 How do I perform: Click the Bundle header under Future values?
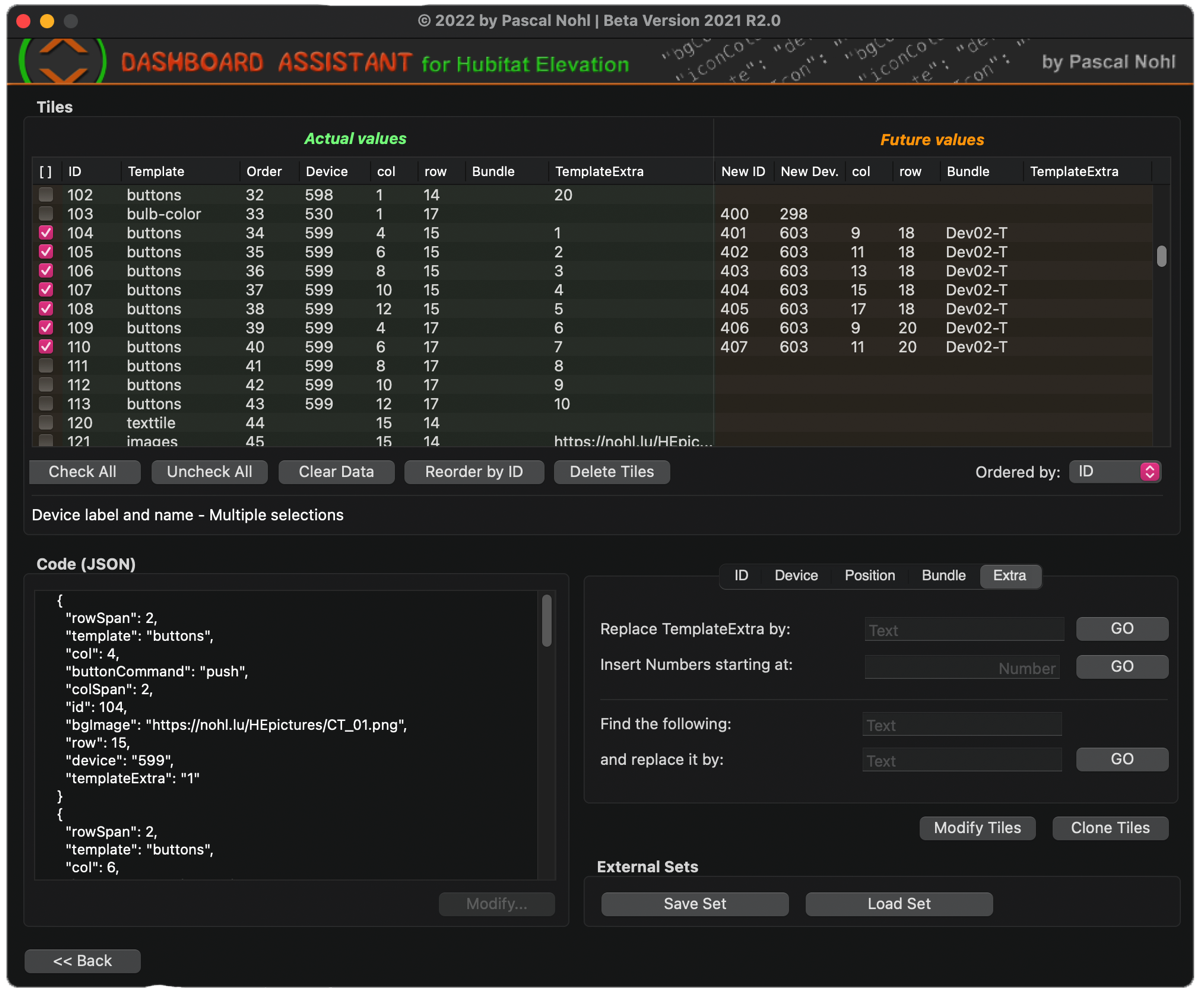click(968, 172)
